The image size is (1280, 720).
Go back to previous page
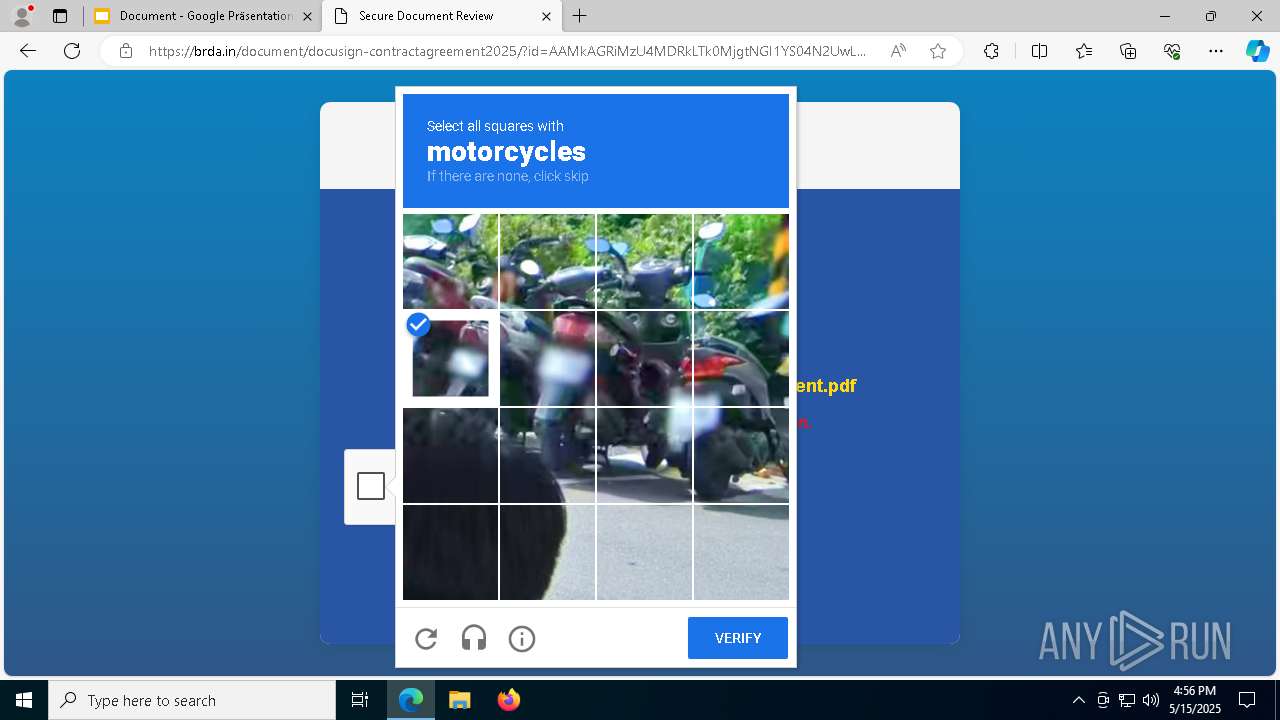[x=28, y=51]
